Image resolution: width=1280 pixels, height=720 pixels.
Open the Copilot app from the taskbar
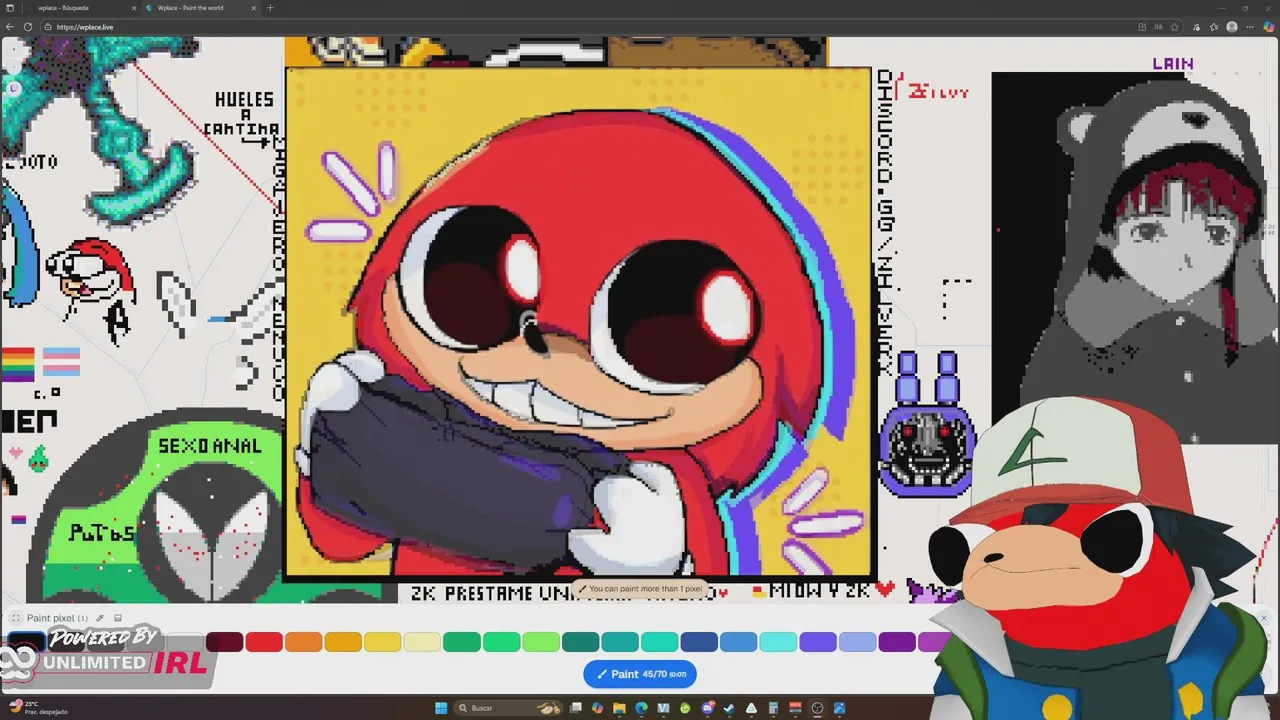(x=597, y=708)
